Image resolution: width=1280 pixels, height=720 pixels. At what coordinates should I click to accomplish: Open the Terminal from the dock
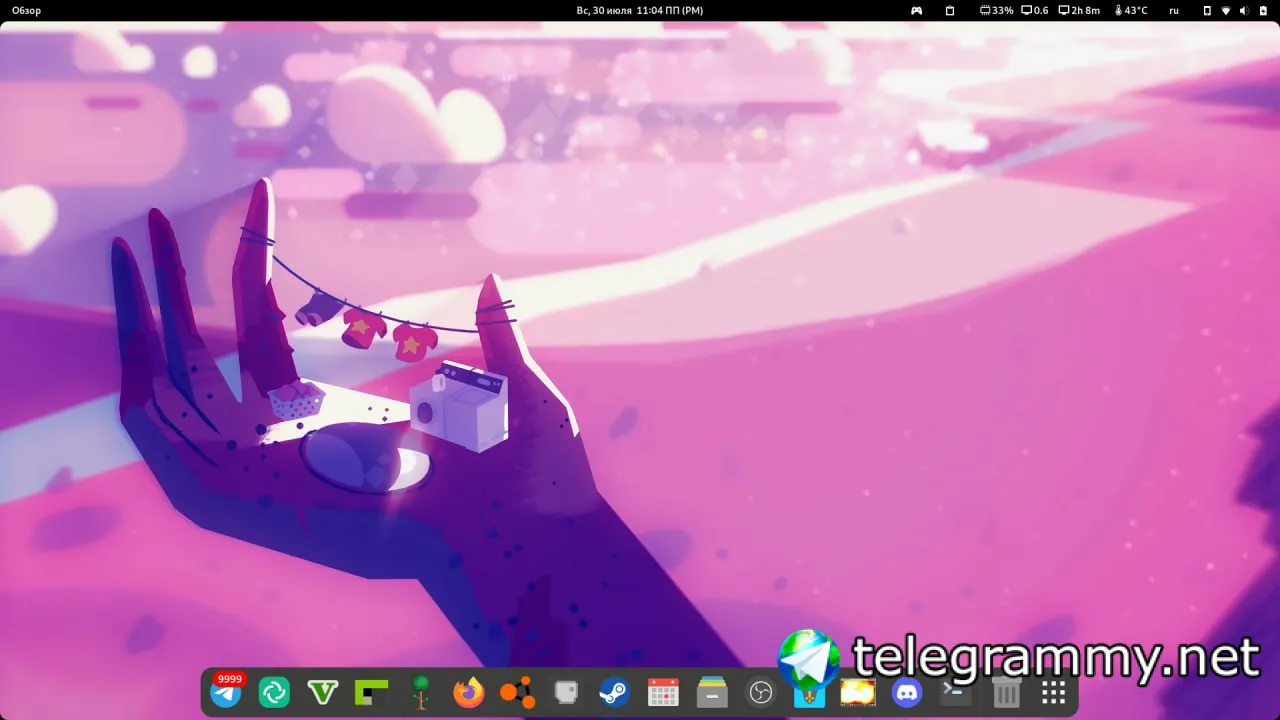(955, 692)
